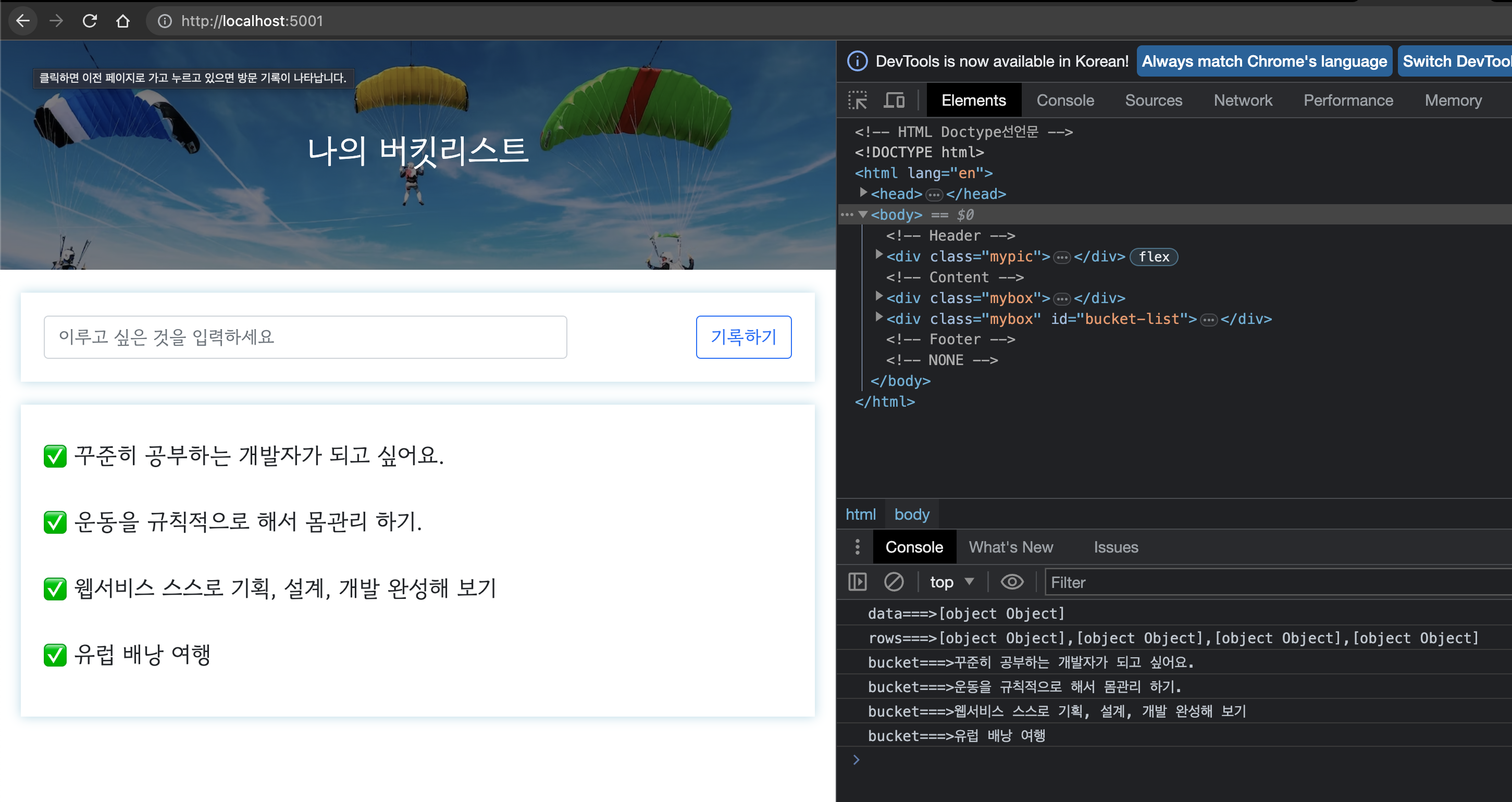Focus the bucket list input field
Image resolution: width=1512 pixels, height=802 pixels.
tap(305, 337)
